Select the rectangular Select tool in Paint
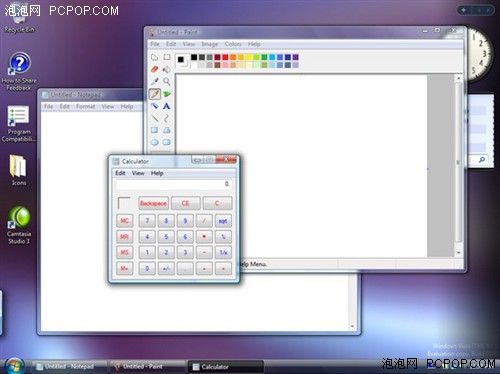This screenshot has width=500, height=374. pyautogui.click(x=167, y=57)
